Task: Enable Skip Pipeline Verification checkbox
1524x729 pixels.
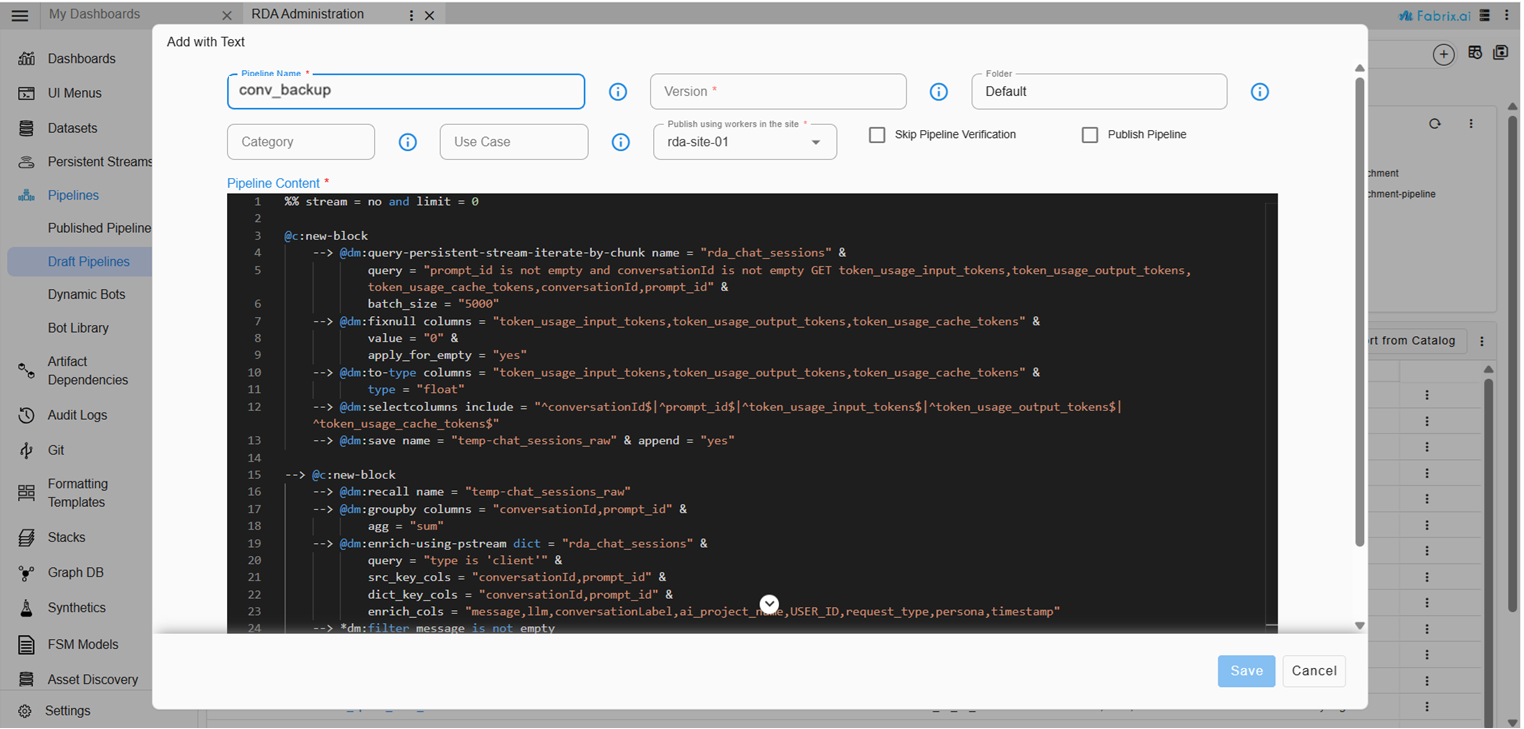Action: [877, 135]
